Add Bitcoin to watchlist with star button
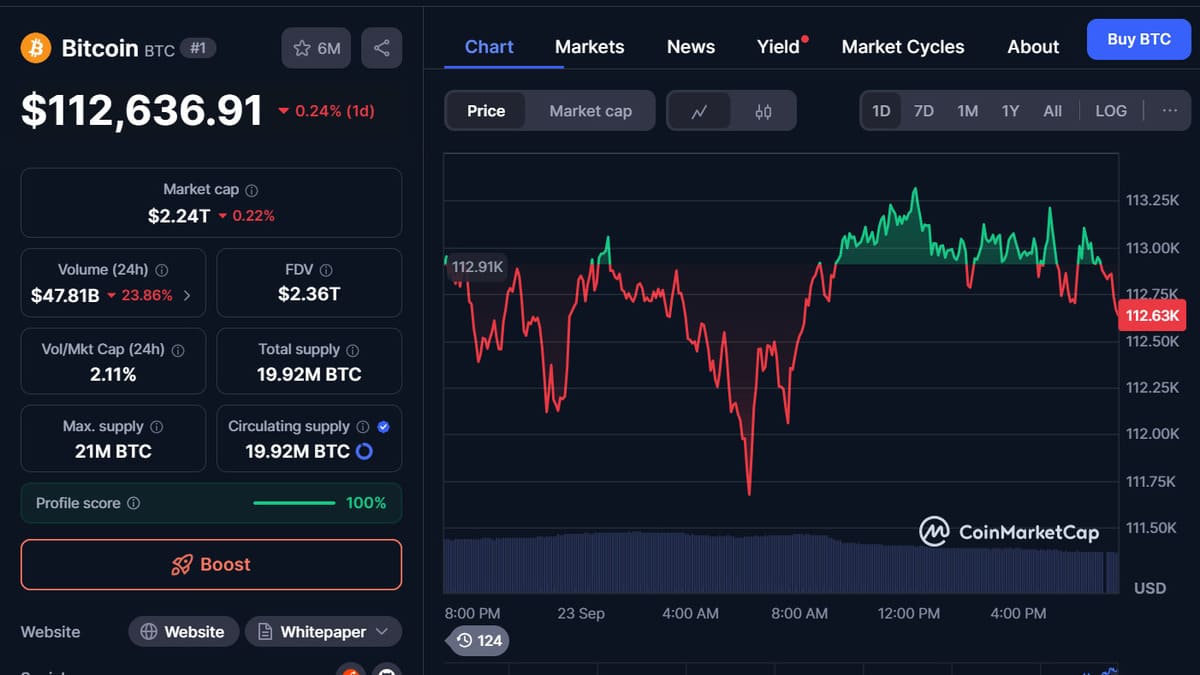This screenshot has height=675, width=1200. [x=316, y=48]
